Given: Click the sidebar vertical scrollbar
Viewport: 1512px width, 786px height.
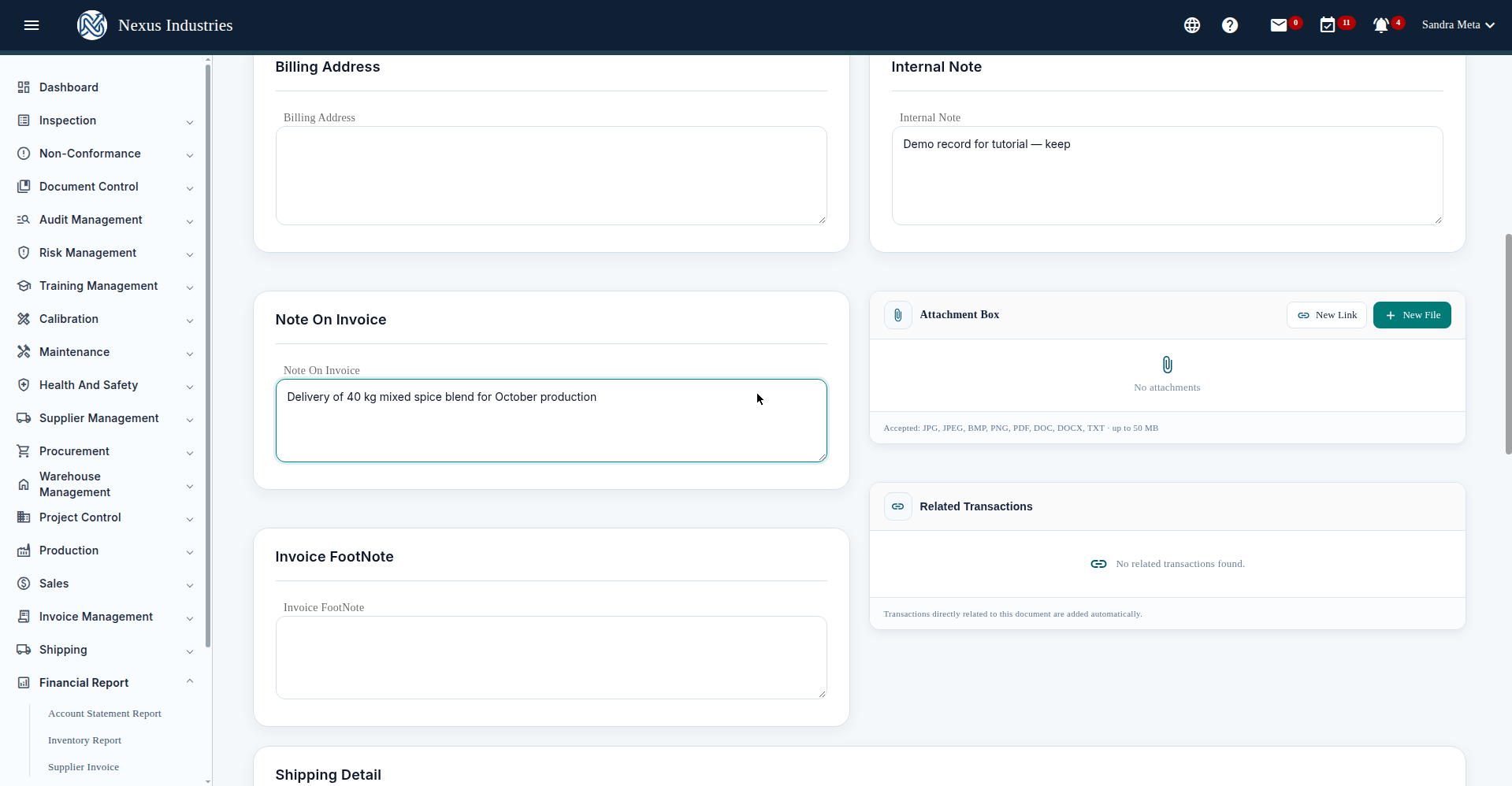Looking at the screenshot, I should click(x=208, y=356).
